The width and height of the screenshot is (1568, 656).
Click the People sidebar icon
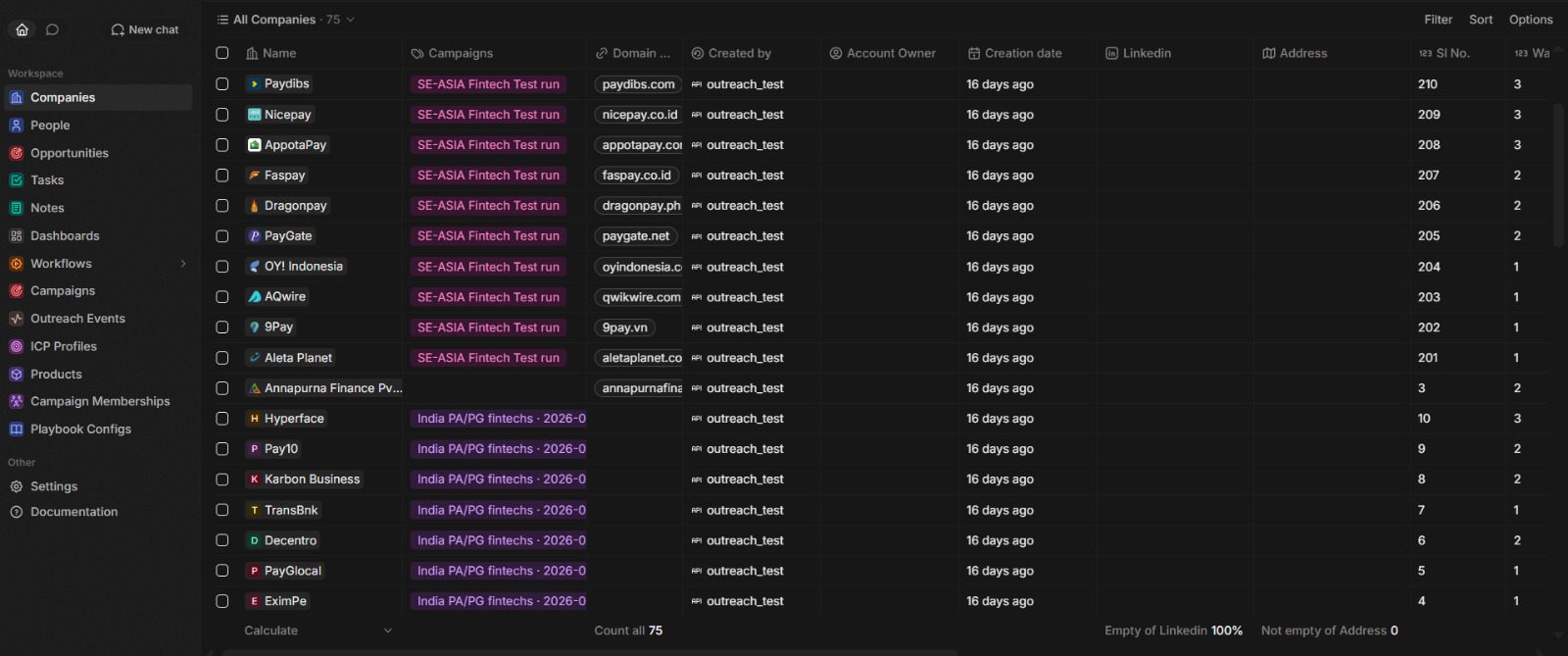click(16, 125)
